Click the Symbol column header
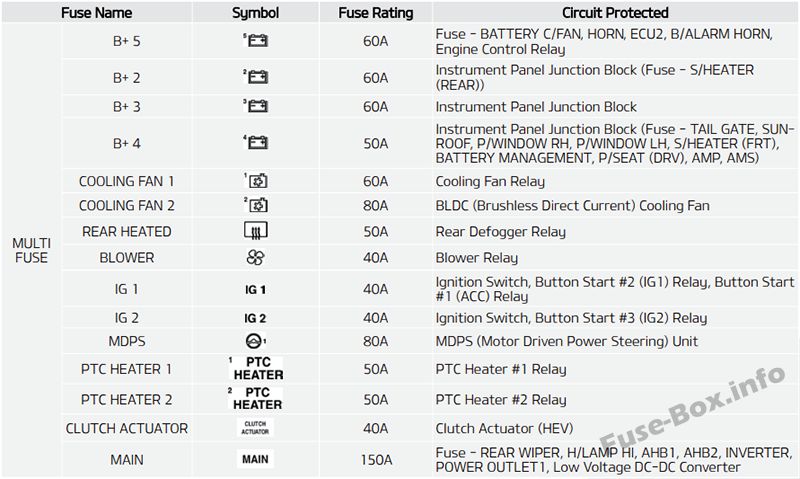Screen dimensions: 800x479 pos(255,12)
